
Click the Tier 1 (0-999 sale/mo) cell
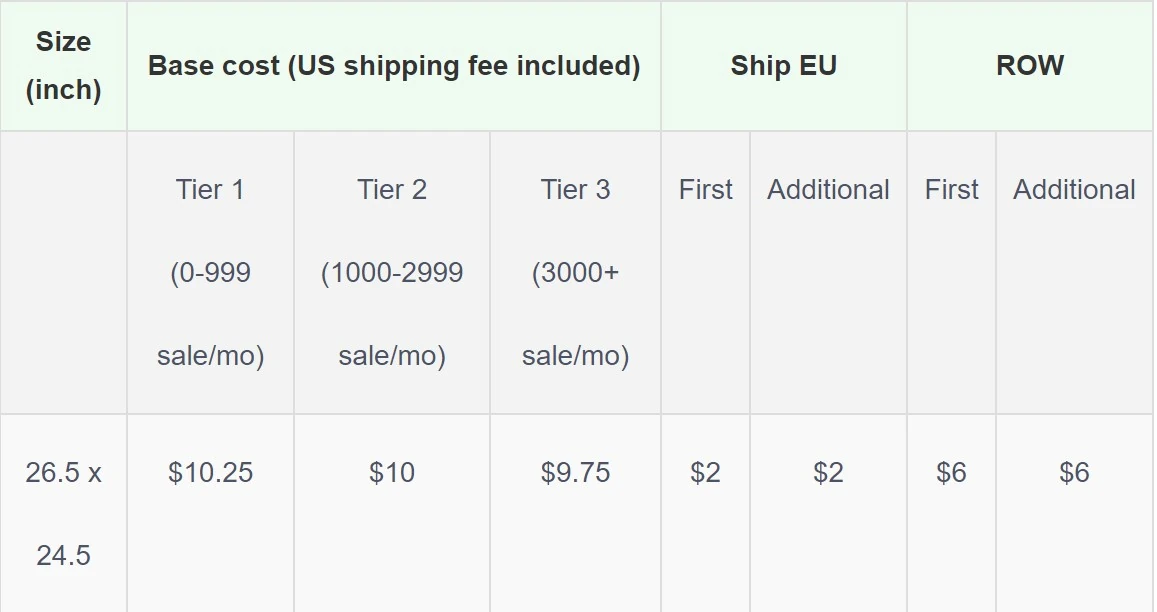[210, 272]
